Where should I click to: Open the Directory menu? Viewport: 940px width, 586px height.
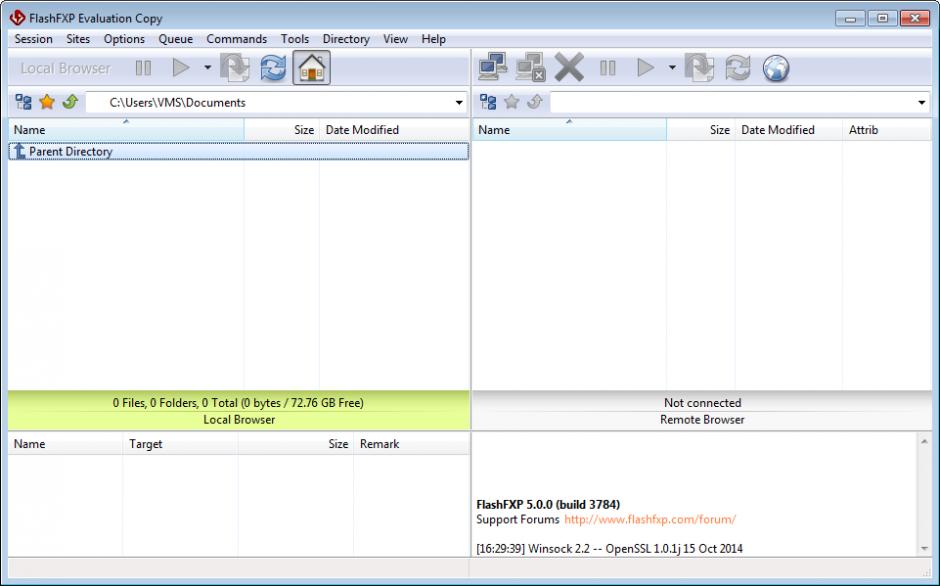point(346,39)
